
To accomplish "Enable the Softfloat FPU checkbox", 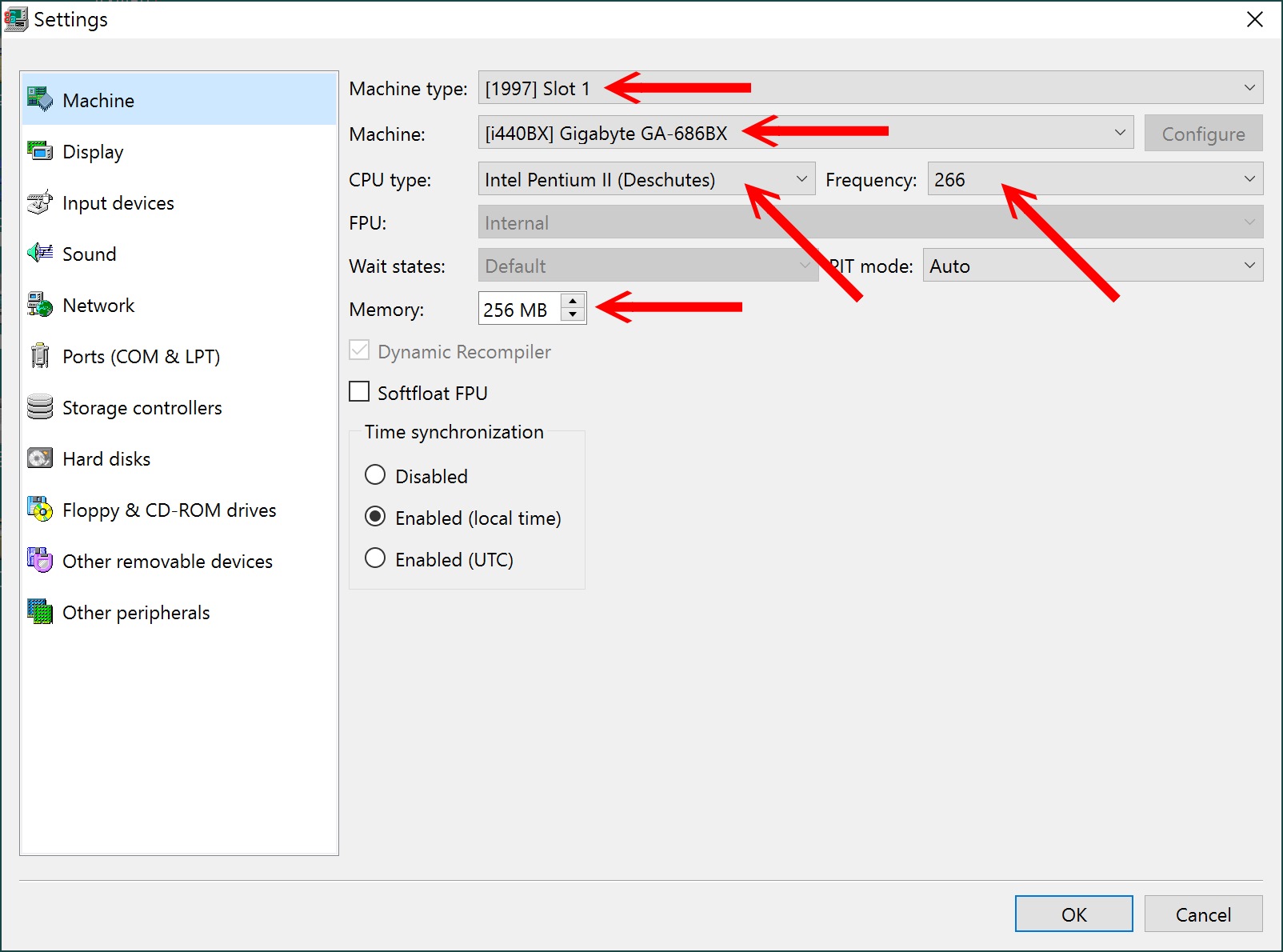I will [x=360, y=392].
